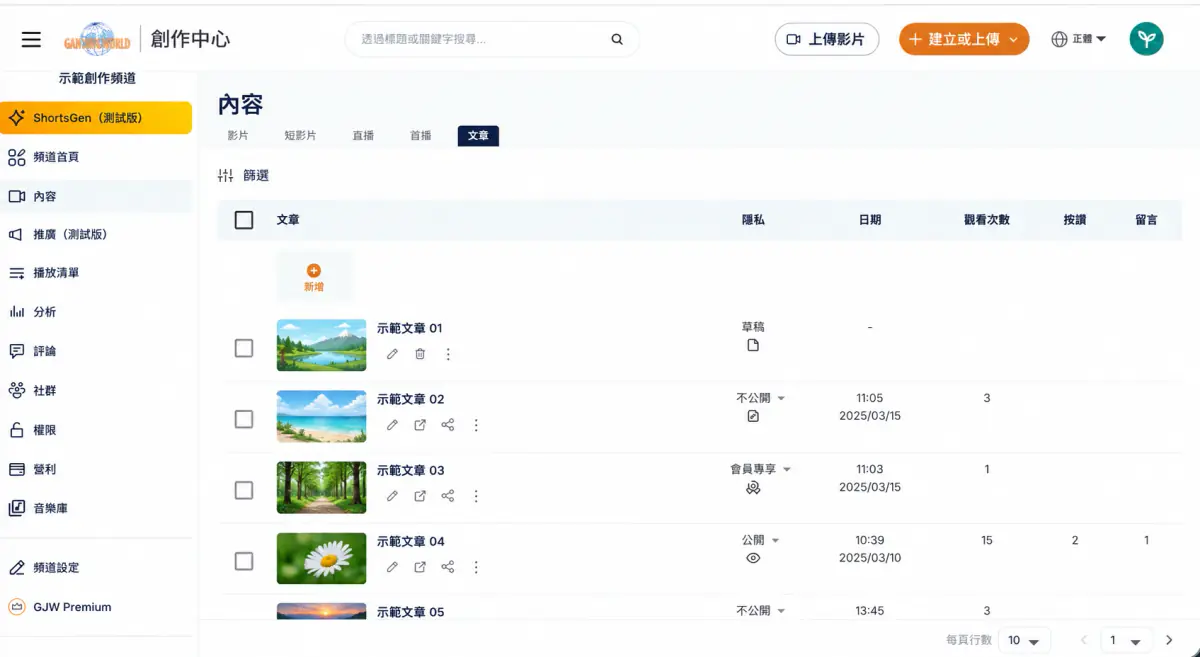Open the 正體 language dropdown
Viewport: 1200px width, 657px height.
coord(1078,39)
